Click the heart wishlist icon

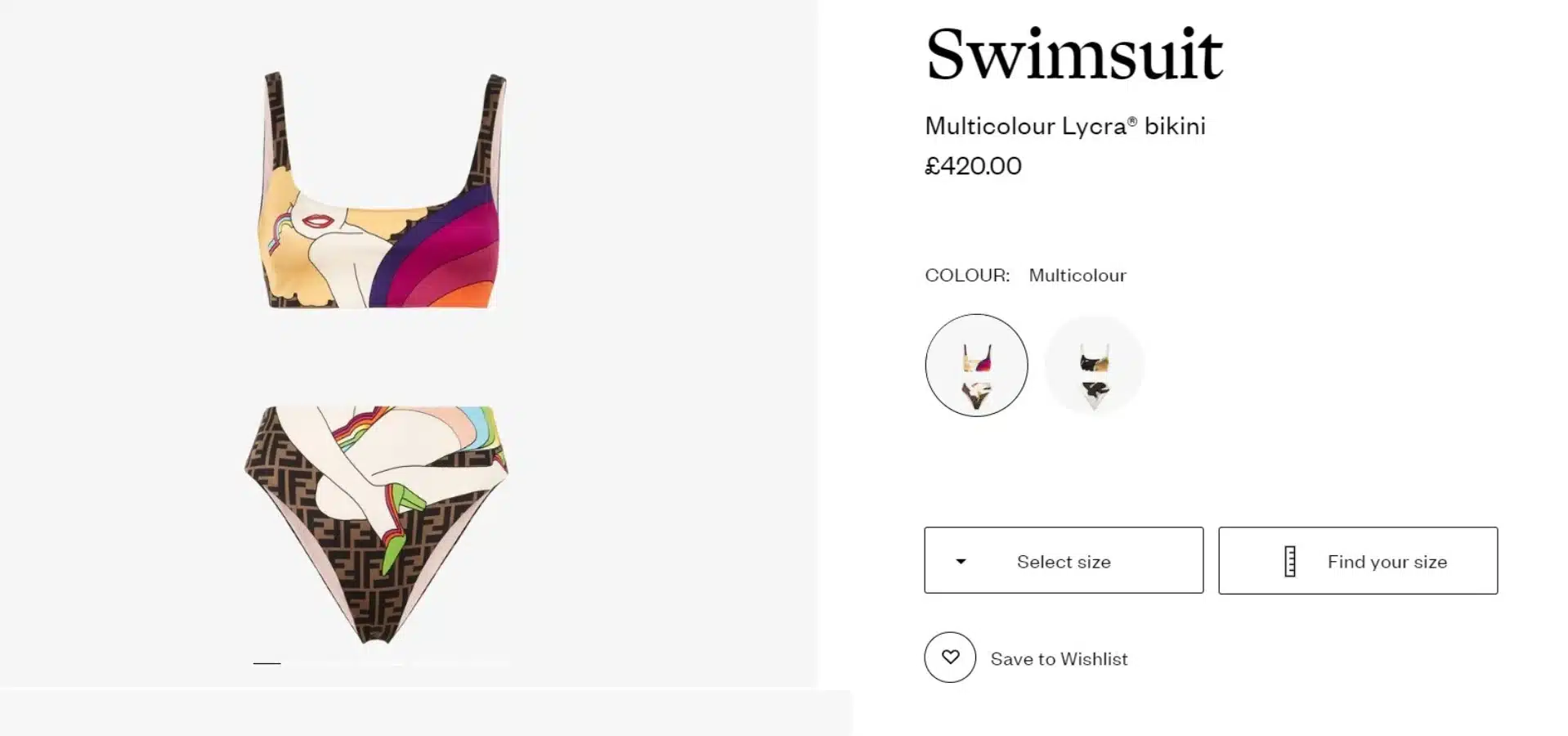pos(950,657)
